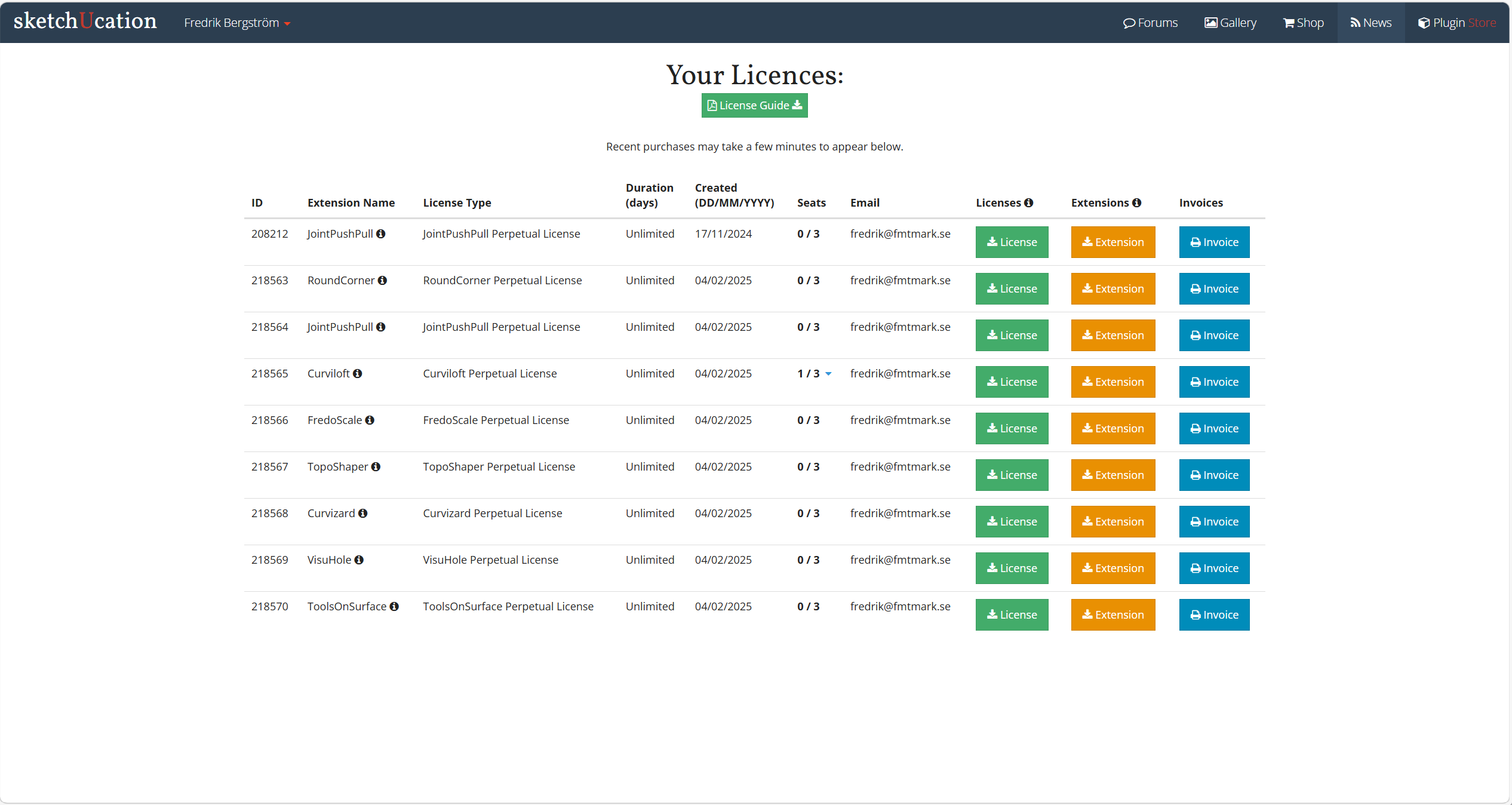The image size is (1512, 805).
Task: Click info icon in Licenses column header
Action: [1028, 203]
